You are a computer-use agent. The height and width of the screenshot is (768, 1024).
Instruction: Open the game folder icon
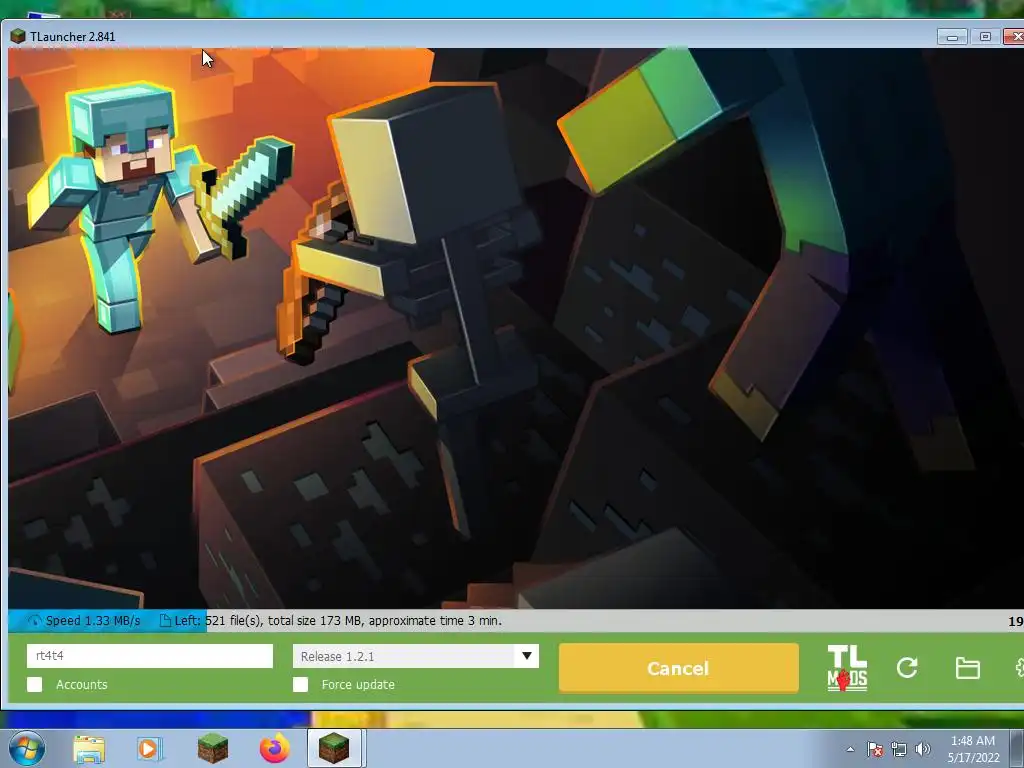pos(967,668)
